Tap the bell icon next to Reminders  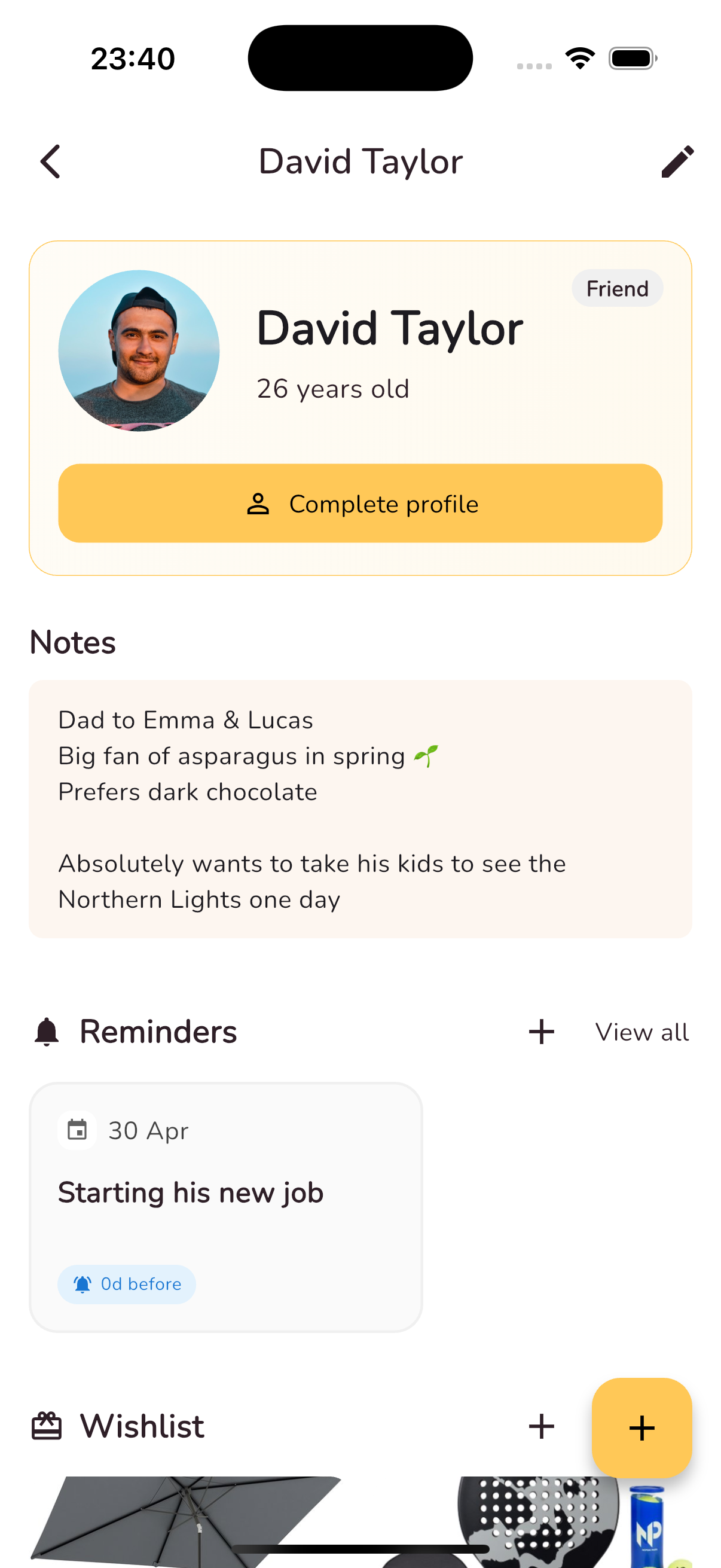point(47,1032)
